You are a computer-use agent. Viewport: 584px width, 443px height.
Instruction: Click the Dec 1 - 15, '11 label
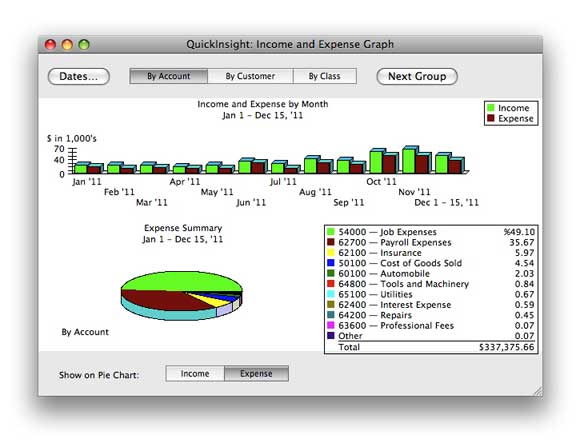click(x=446, y=202)
